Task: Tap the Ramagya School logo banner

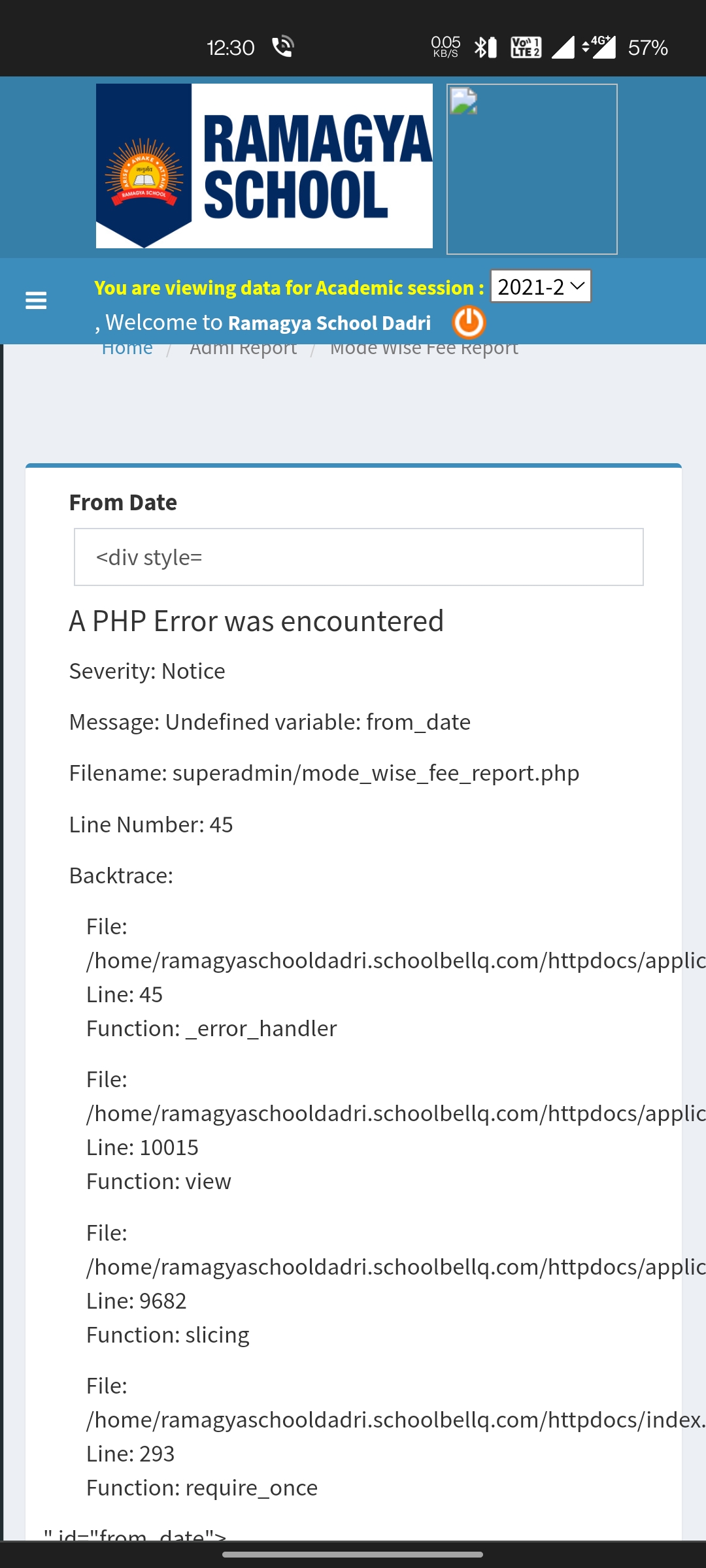Action: 264,166
